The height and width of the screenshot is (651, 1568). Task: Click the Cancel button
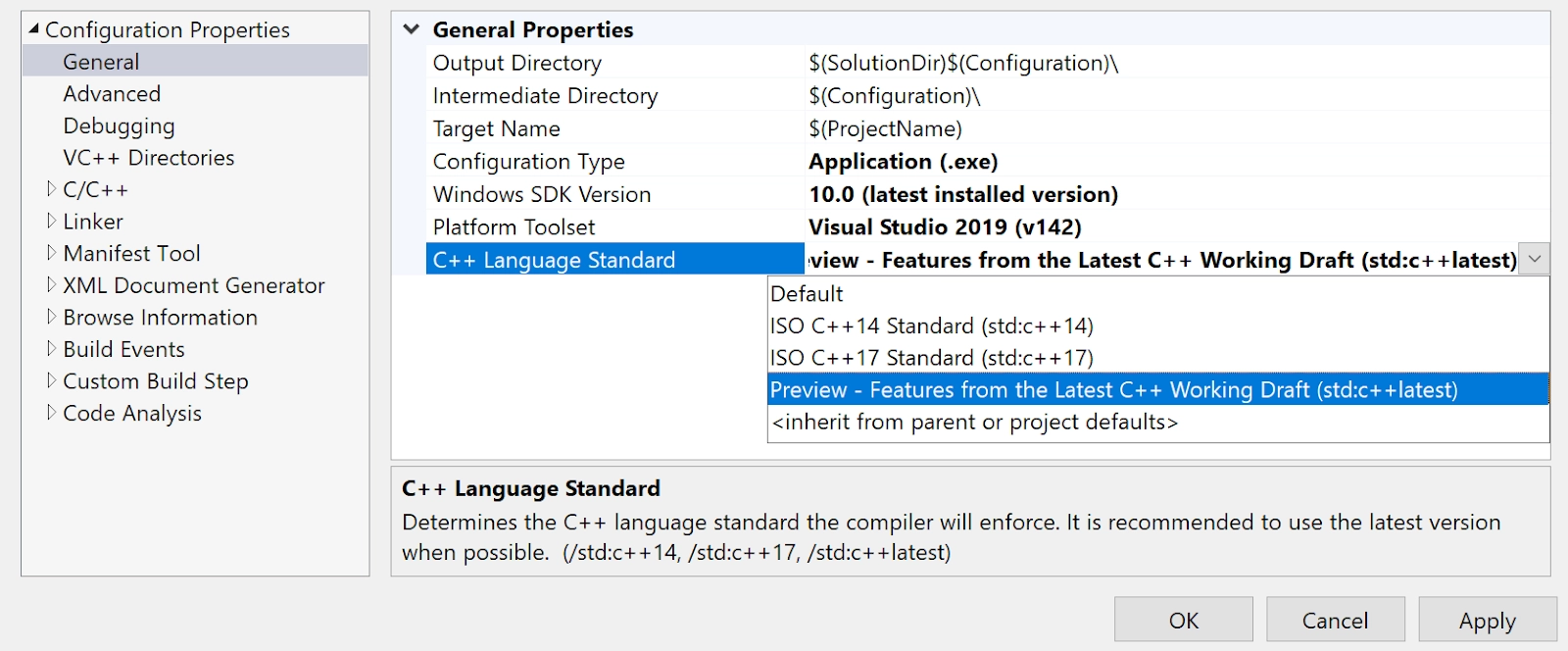click(1335, 620)
